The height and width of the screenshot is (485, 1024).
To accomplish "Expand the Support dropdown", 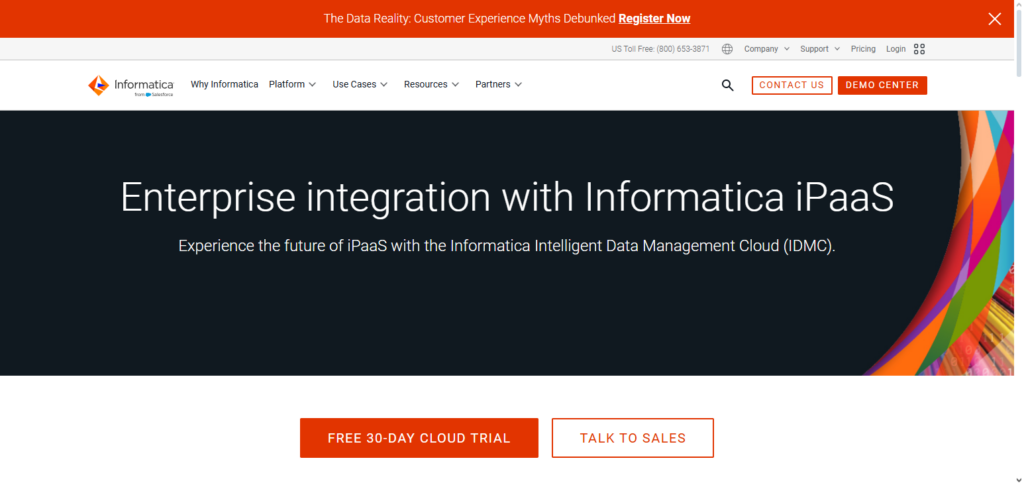I will [x=820, y=49].
